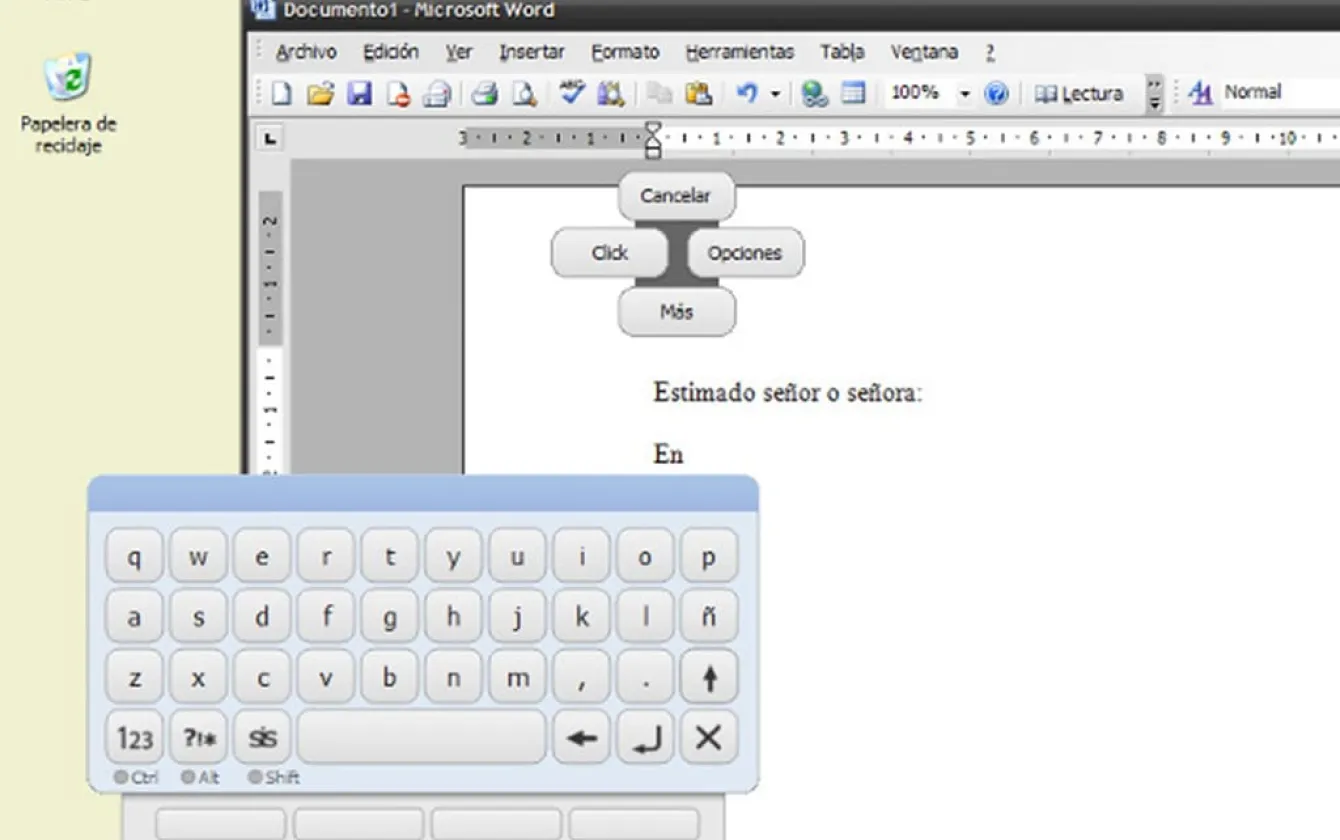Place cursor after the word "En"
The width and height of the screenshot is (1340, 840).
pyautogui.click(x=686, y=454)
